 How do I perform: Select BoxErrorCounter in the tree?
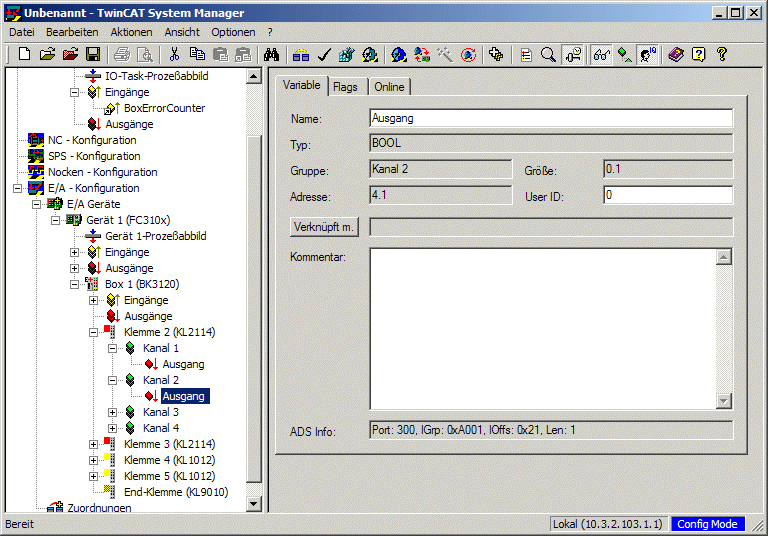(164, 108)
